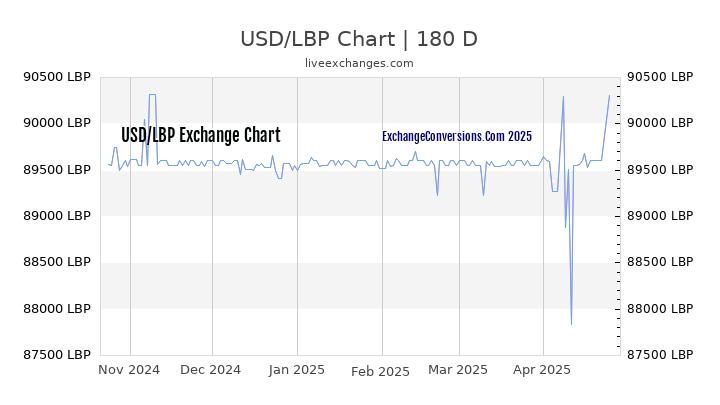Click the right 88000 LBP axis value
Screen dimensions: 720x405
(x=660, y=309)
